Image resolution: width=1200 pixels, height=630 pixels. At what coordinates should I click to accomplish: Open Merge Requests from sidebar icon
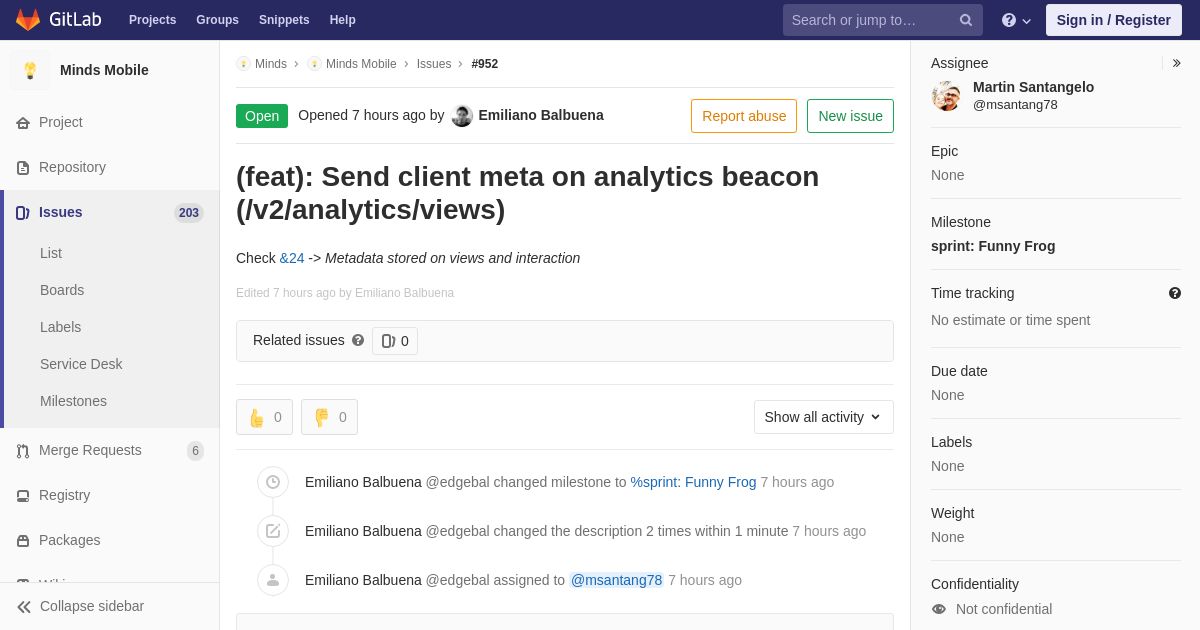pos(23,451)
